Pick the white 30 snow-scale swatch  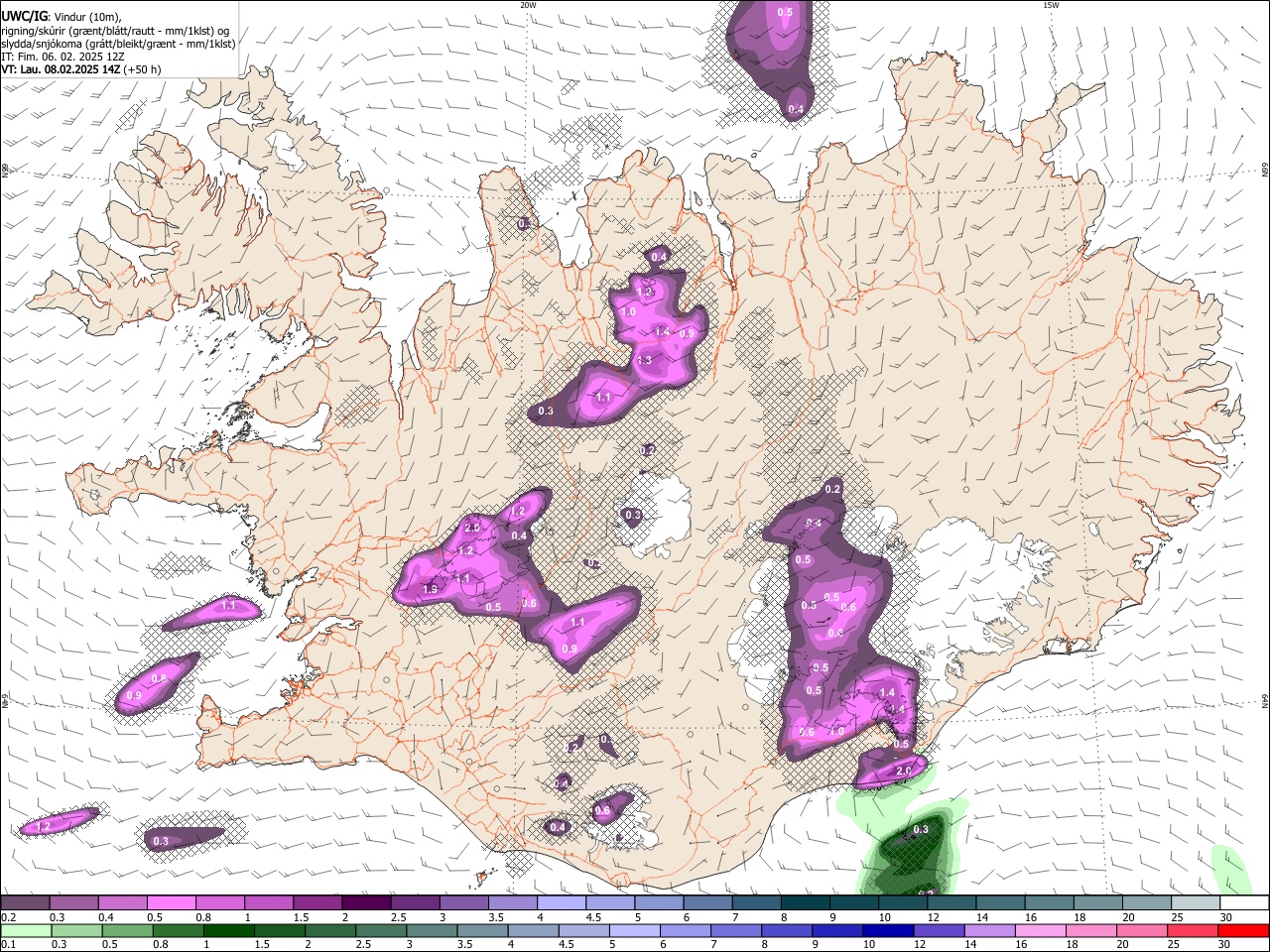click(1244, 903)
